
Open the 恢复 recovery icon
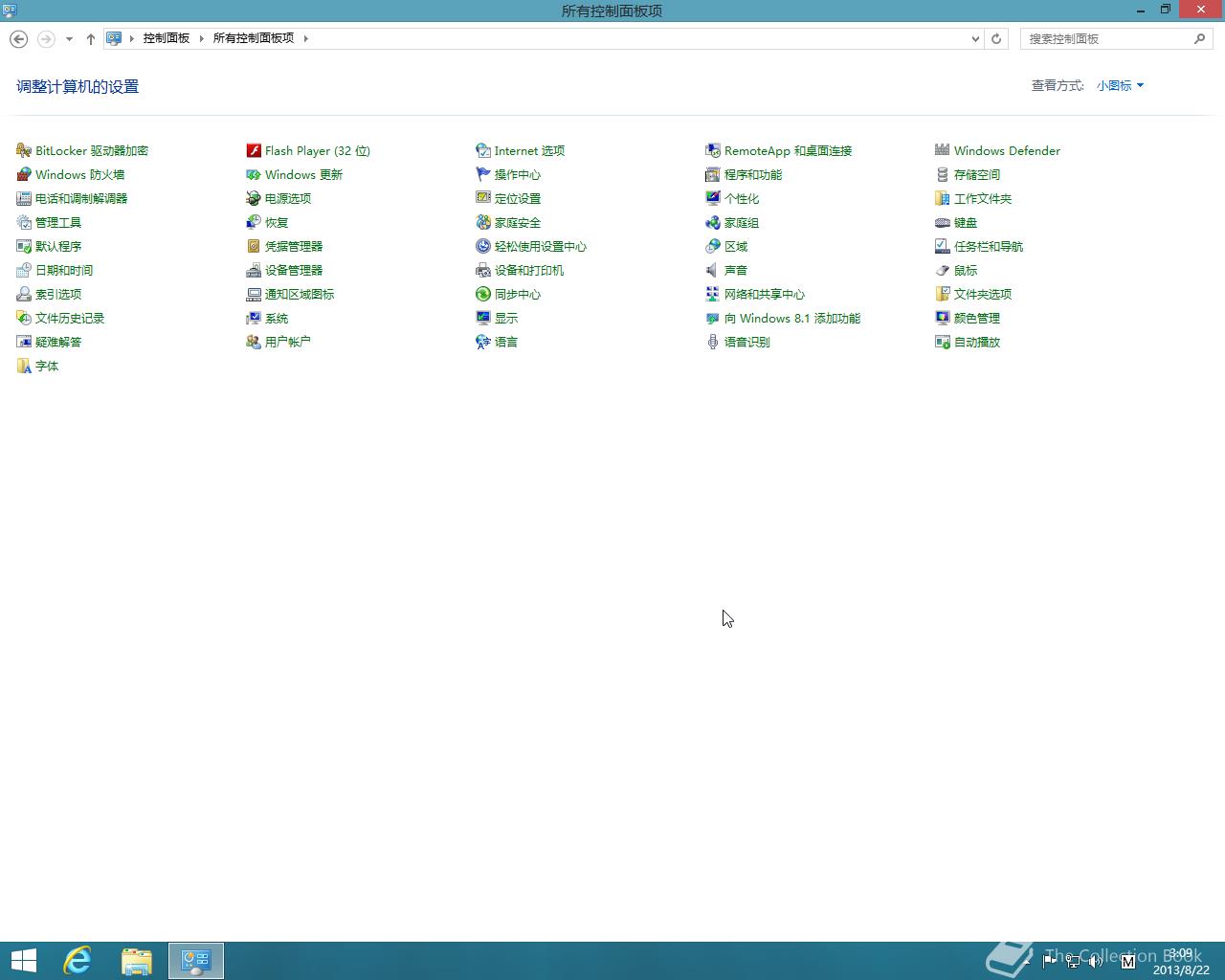point(254,222)
